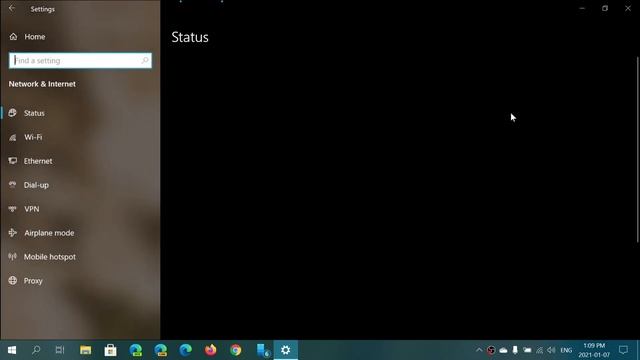Open the Action Center notifications icon
This screenshot has width=640, height=360.
pos(623,350)
